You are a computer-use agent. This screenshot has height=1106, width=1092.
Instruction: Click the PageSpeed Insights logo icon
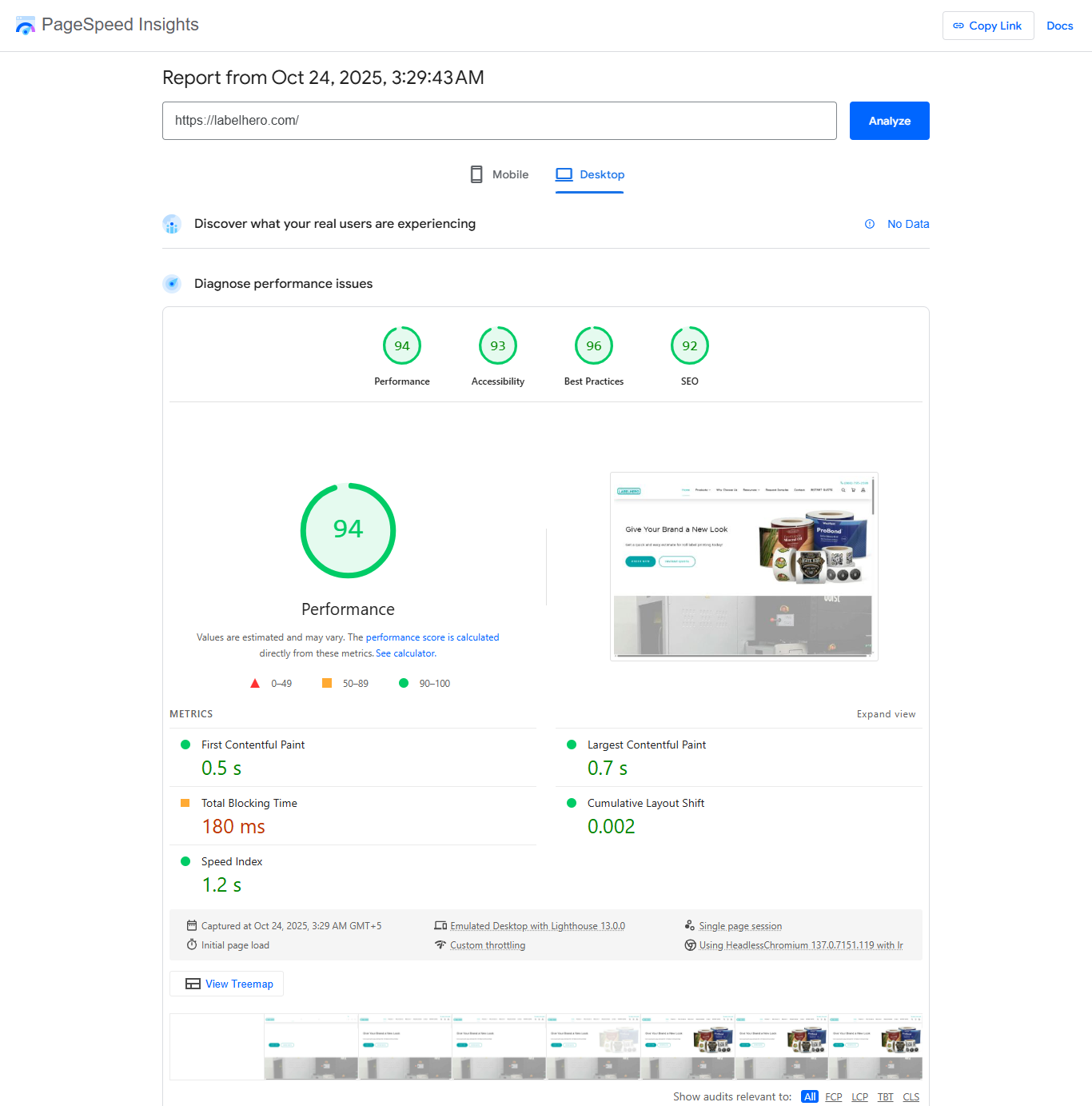26,26
